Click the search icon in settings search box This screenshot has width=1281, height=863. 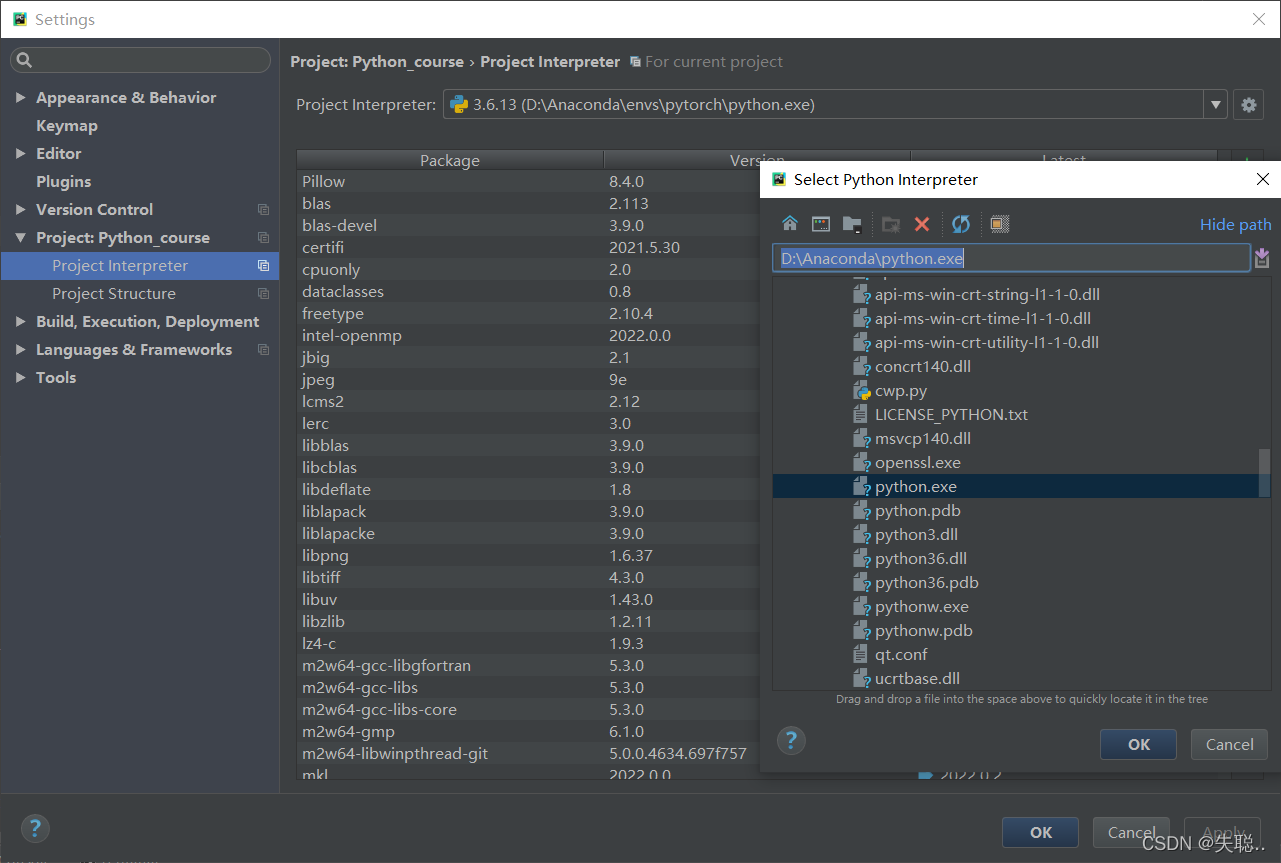[x=25, y=60]
